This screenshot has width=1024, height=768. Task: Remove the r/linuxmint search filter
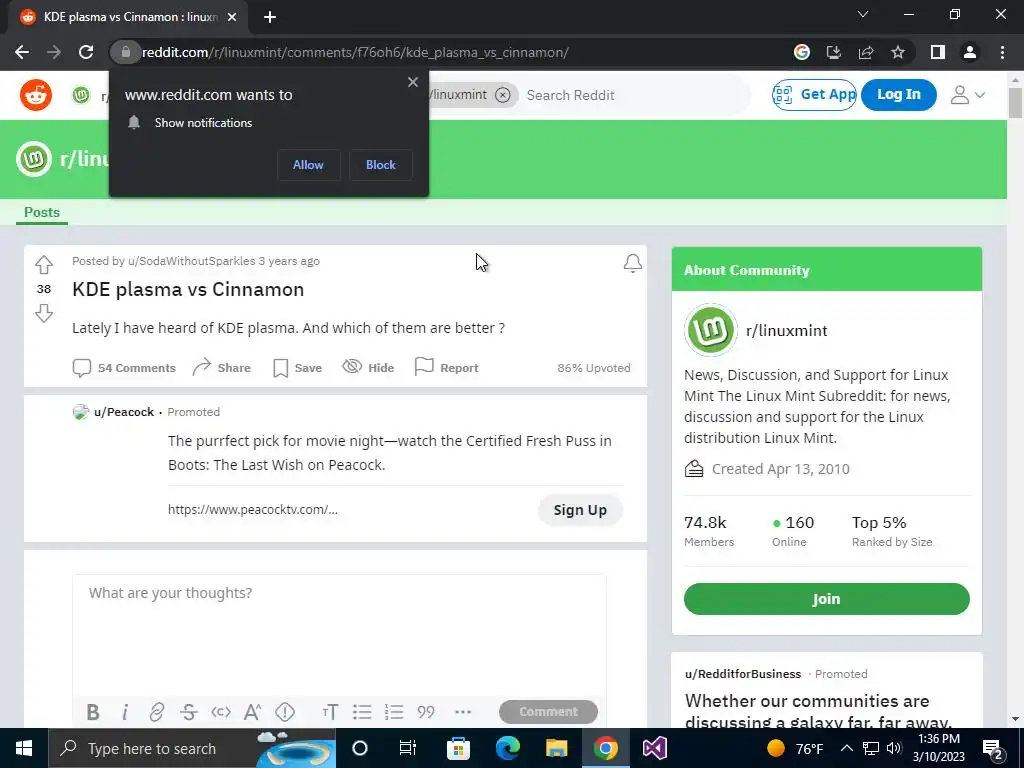(x=502, y=95)
